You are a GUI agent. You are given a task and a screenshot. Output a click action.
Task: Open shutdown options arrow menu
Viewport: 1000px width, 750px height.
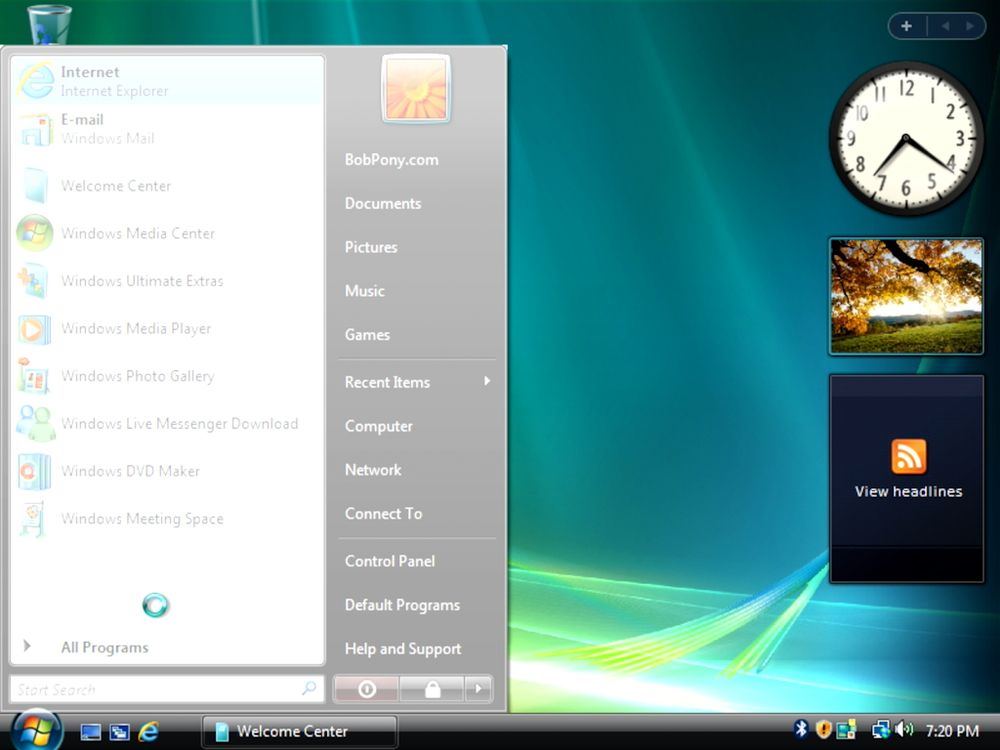478,689
